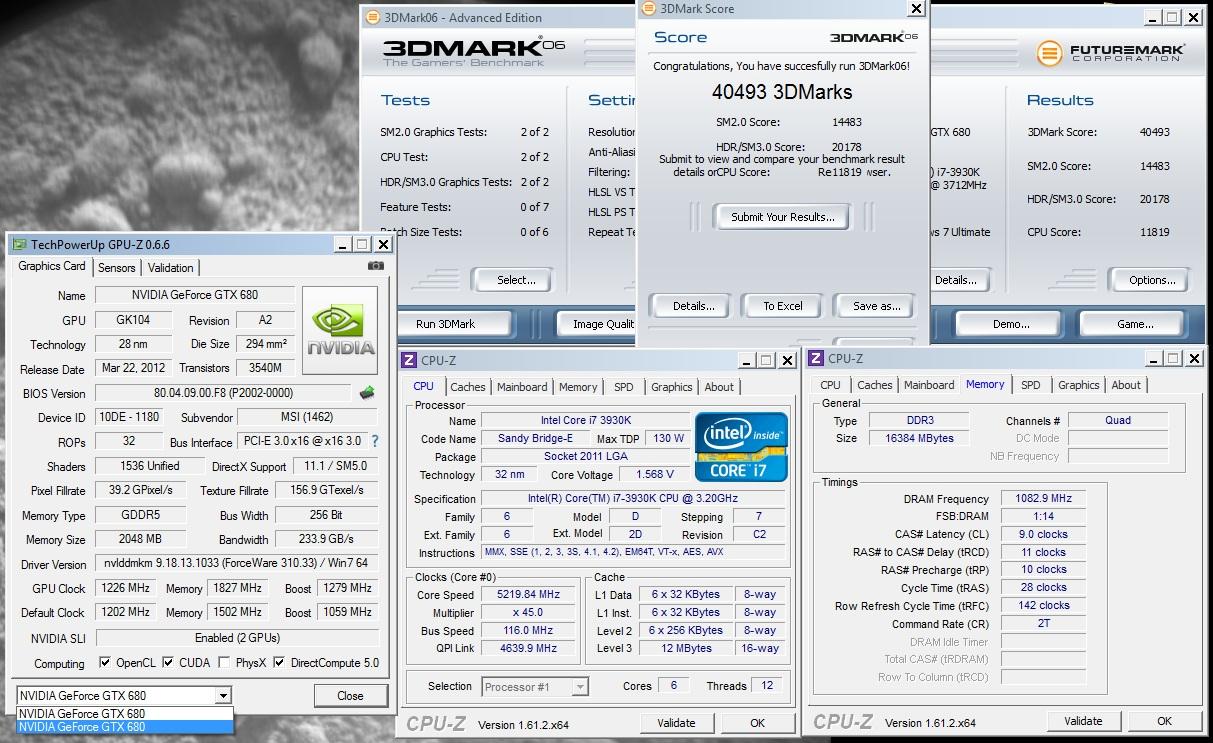The image size is (1213, 743).
Task: Toggle the PhysX checkbox
Action: click(224, 662)
